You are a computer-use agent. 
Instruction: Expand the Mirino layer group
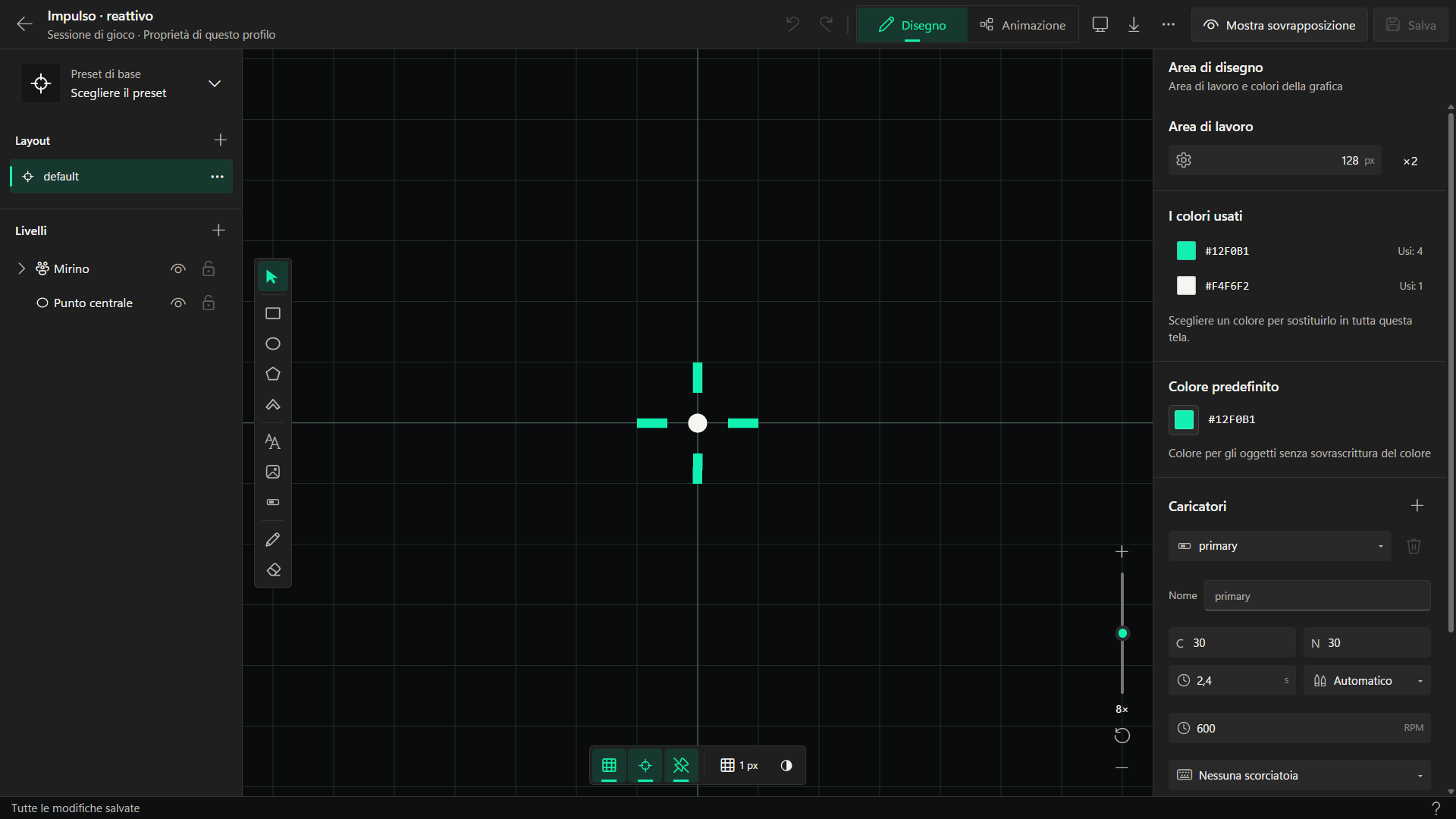click(21, 268)
